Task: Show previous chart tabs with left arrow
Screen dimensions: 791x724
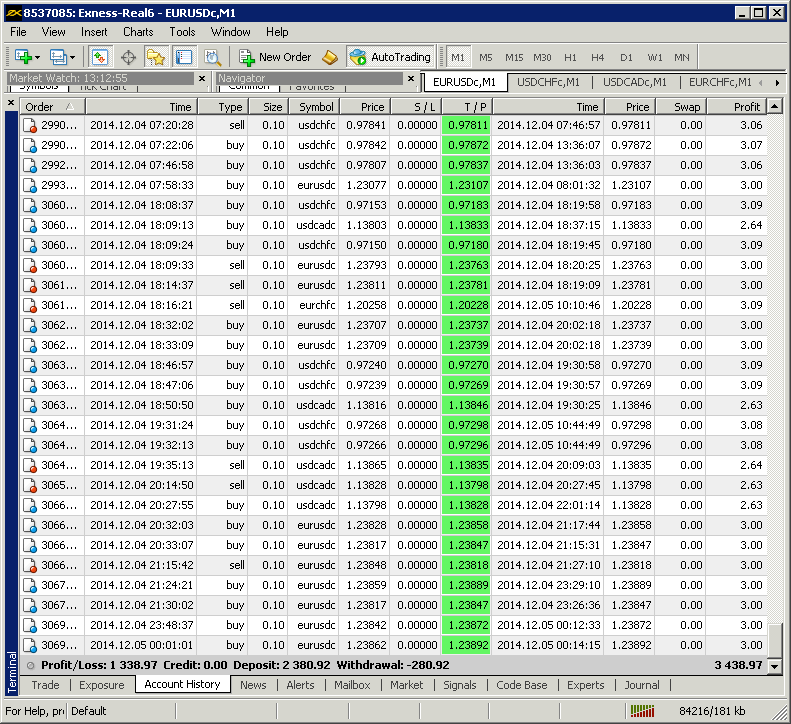Action: [x=761, y=83]
